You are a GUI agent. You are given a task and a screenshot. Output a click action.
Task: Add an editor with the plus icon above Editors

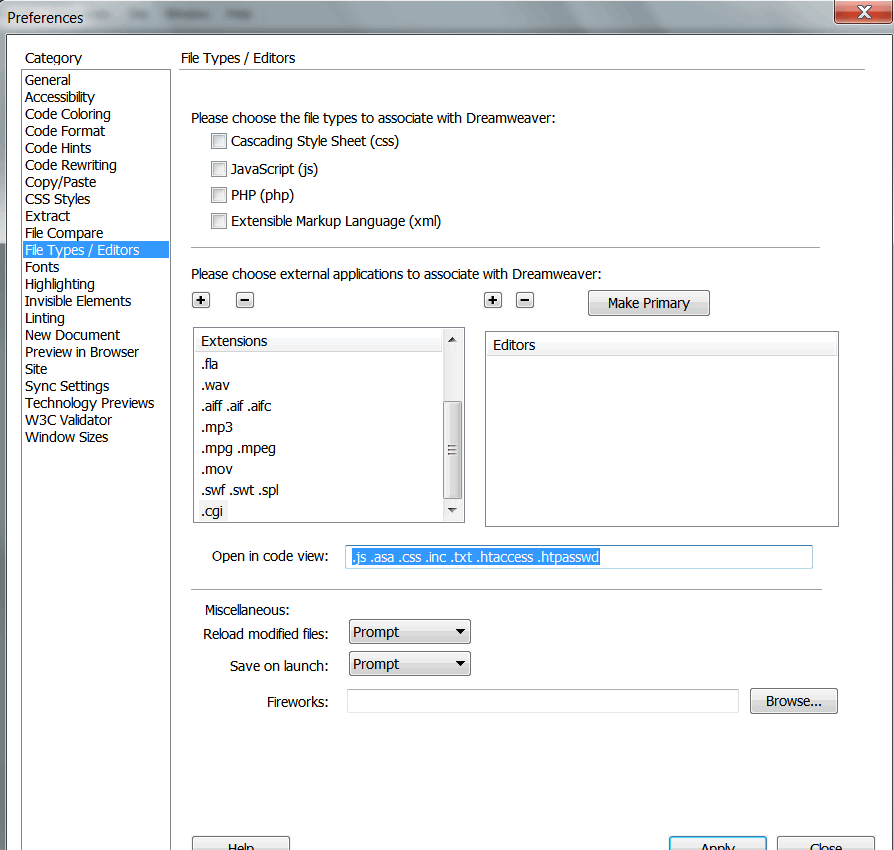click(493, 300)
